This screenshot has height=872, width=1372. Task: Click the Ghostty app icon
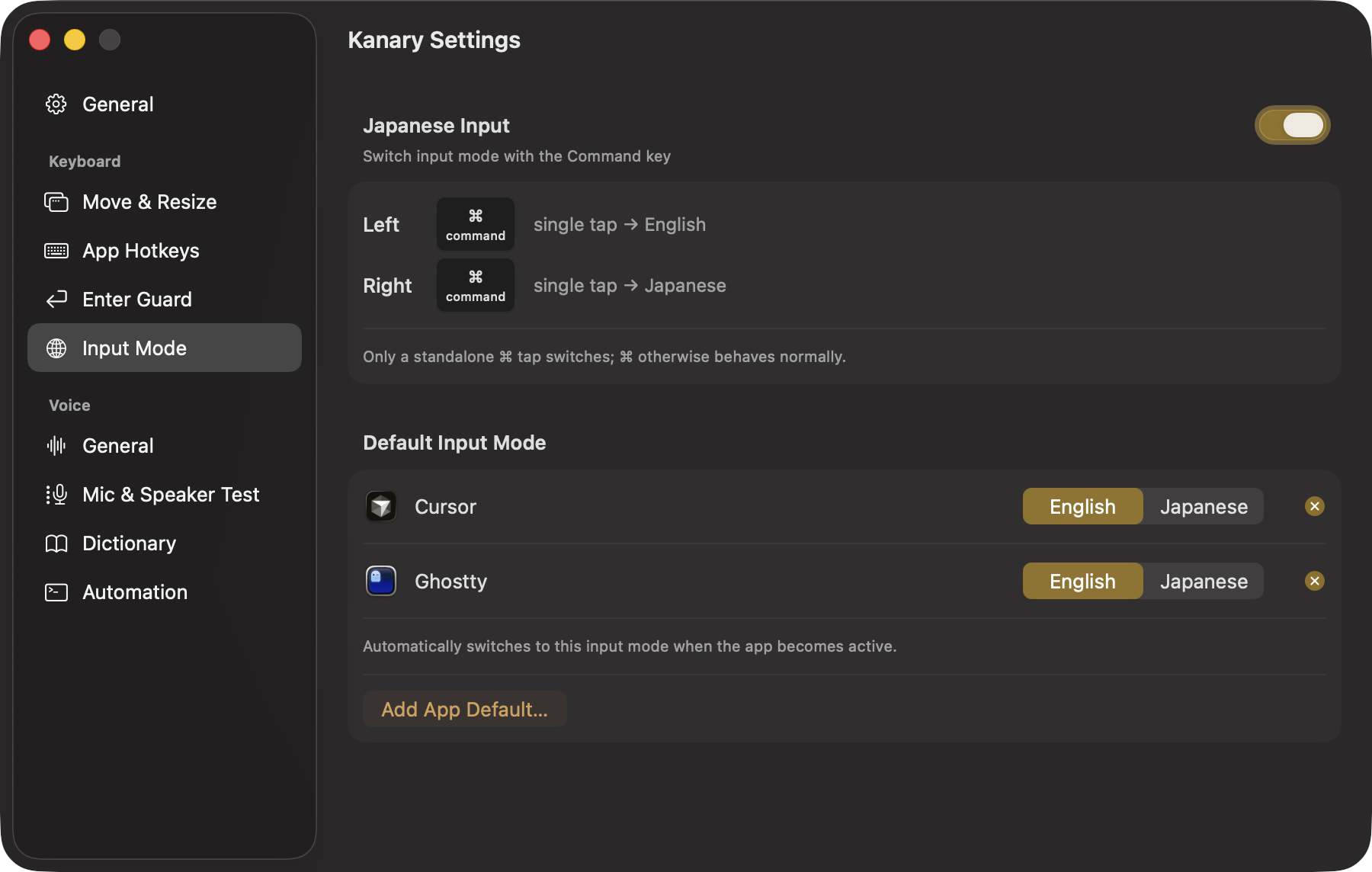pos(381,581)
